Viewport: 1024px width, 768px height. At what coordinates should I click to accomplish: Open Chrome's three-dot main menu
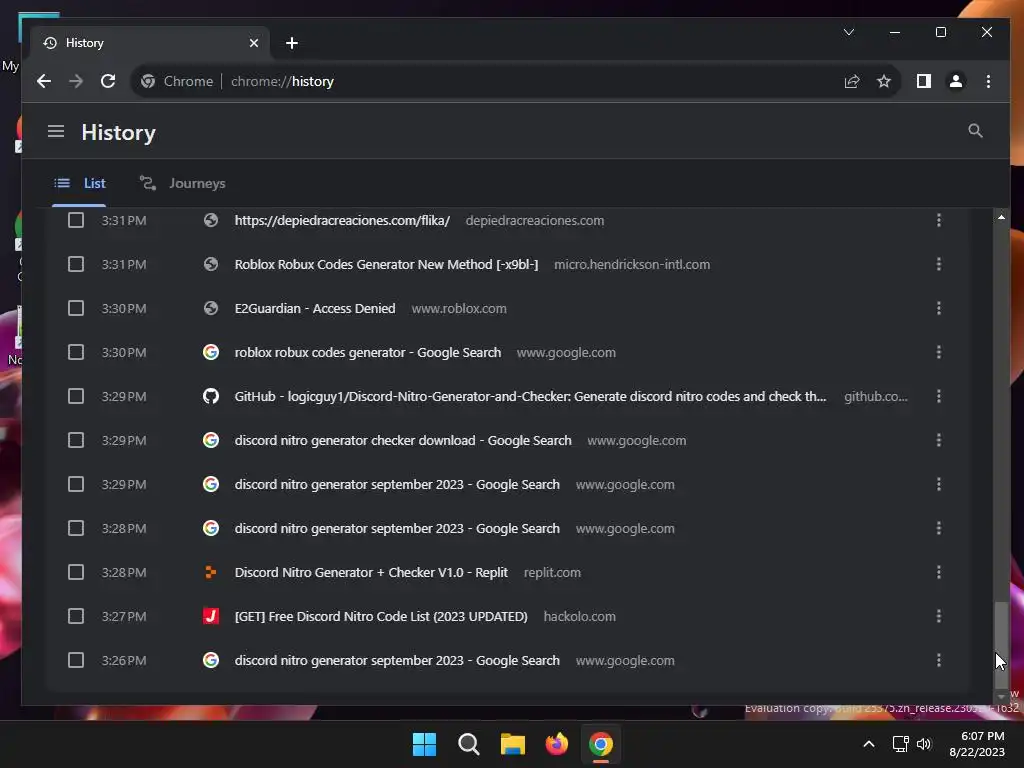tap(988, 81)
